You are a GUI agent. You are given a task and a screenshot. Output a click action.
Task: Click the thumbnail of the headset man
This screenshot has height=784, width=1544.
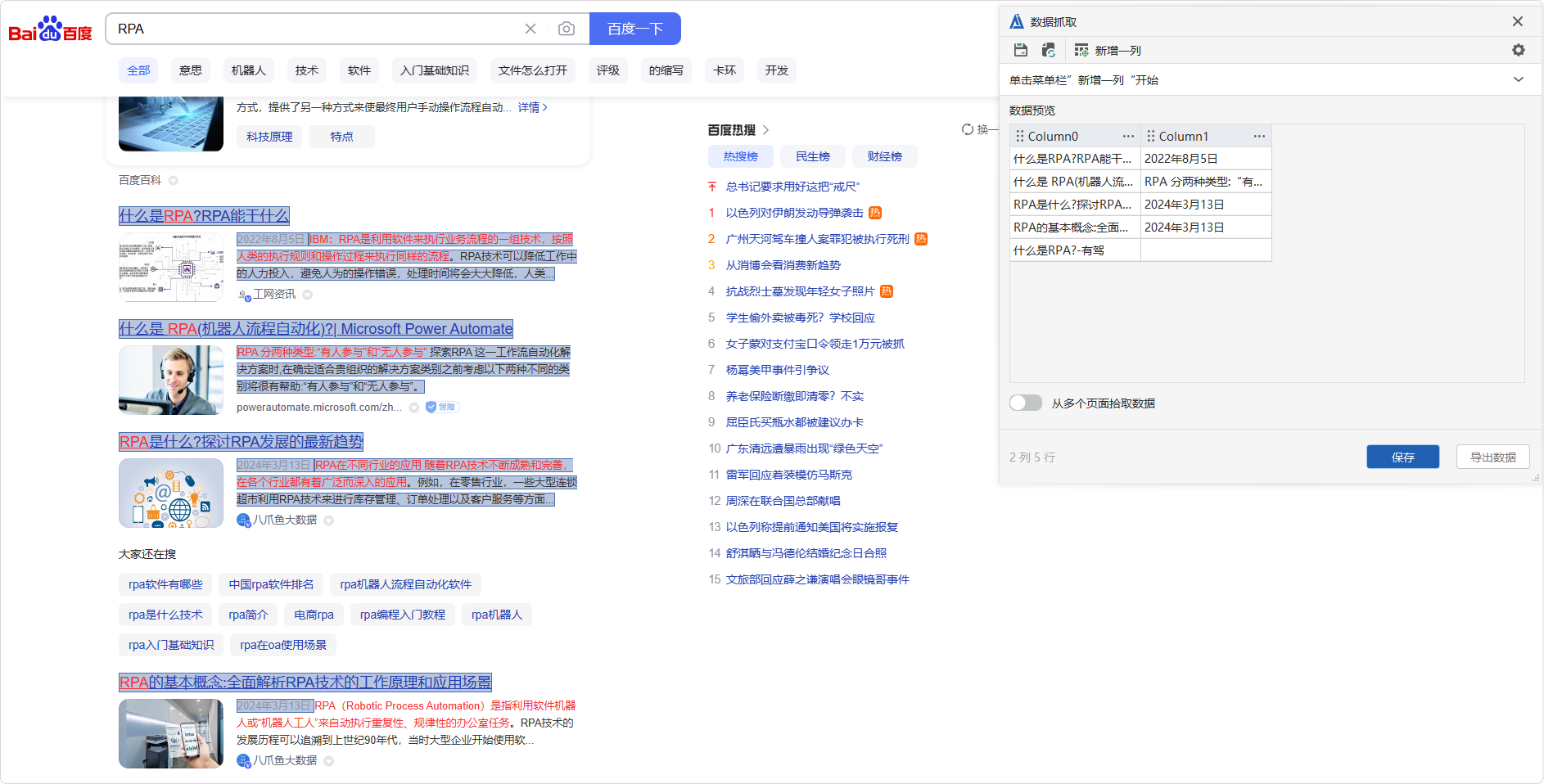click(x=171, y=380)
